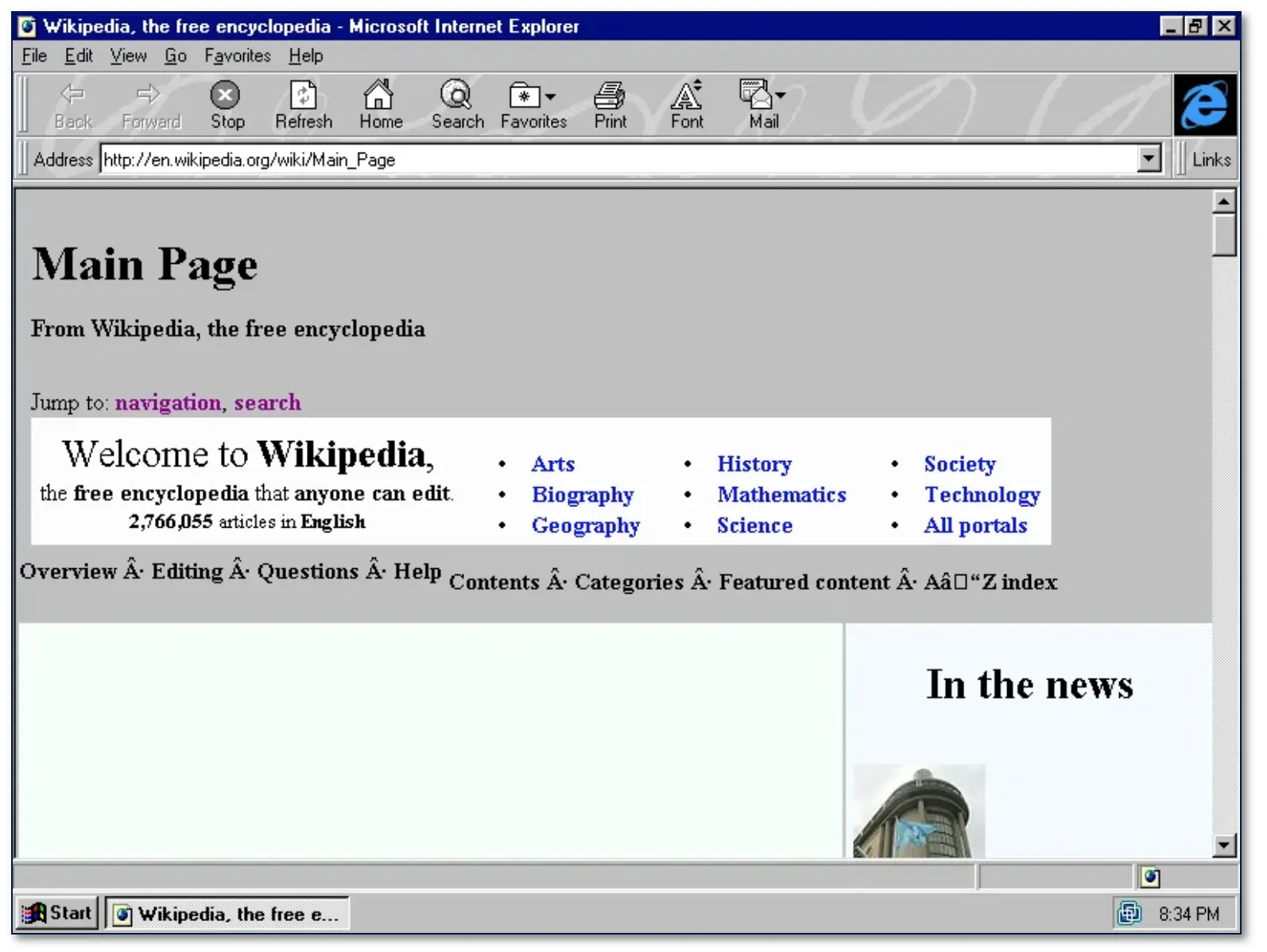Open the Science portal link
Screen dimensions: 1267x952
click(x=754, y=526)
